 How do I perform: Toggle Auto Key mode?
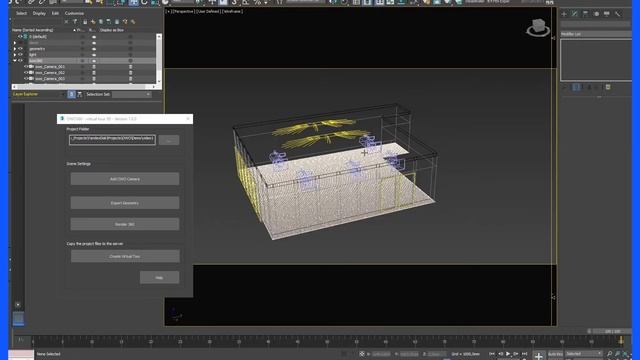point(555,354)
